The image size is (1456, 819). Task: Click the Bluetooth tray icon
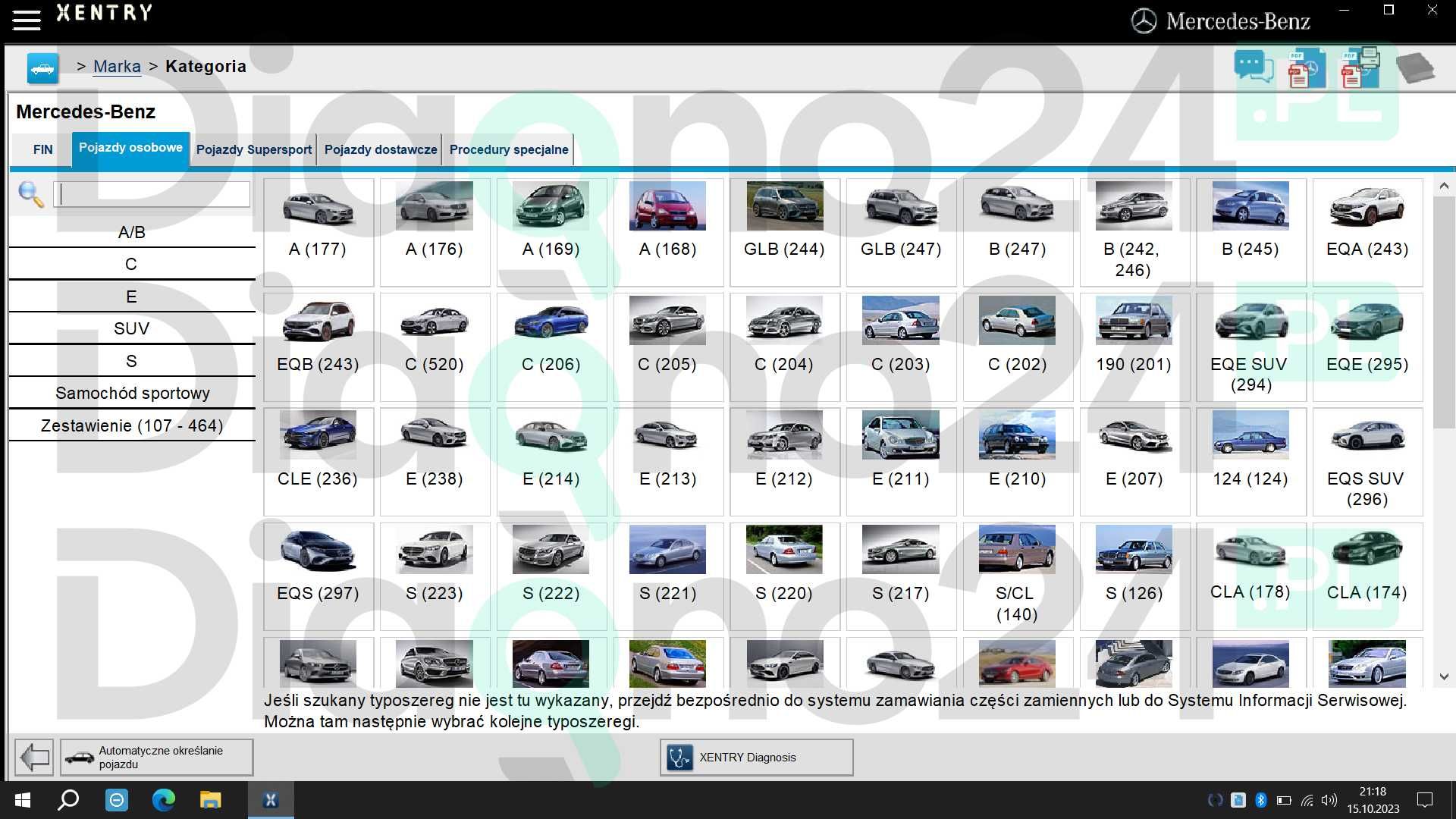click(1261, 800)
